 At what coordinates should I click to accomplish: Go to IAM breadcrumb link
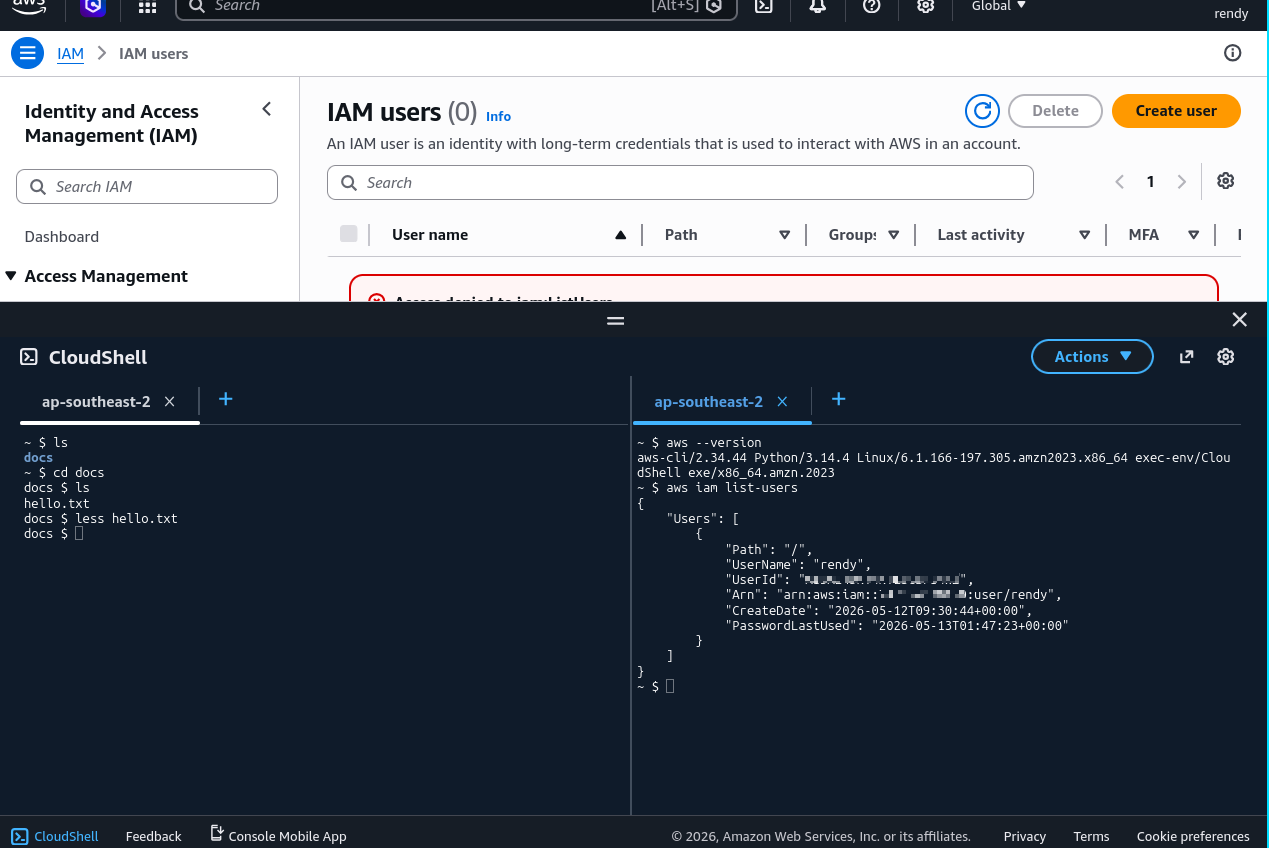(70, 54)
